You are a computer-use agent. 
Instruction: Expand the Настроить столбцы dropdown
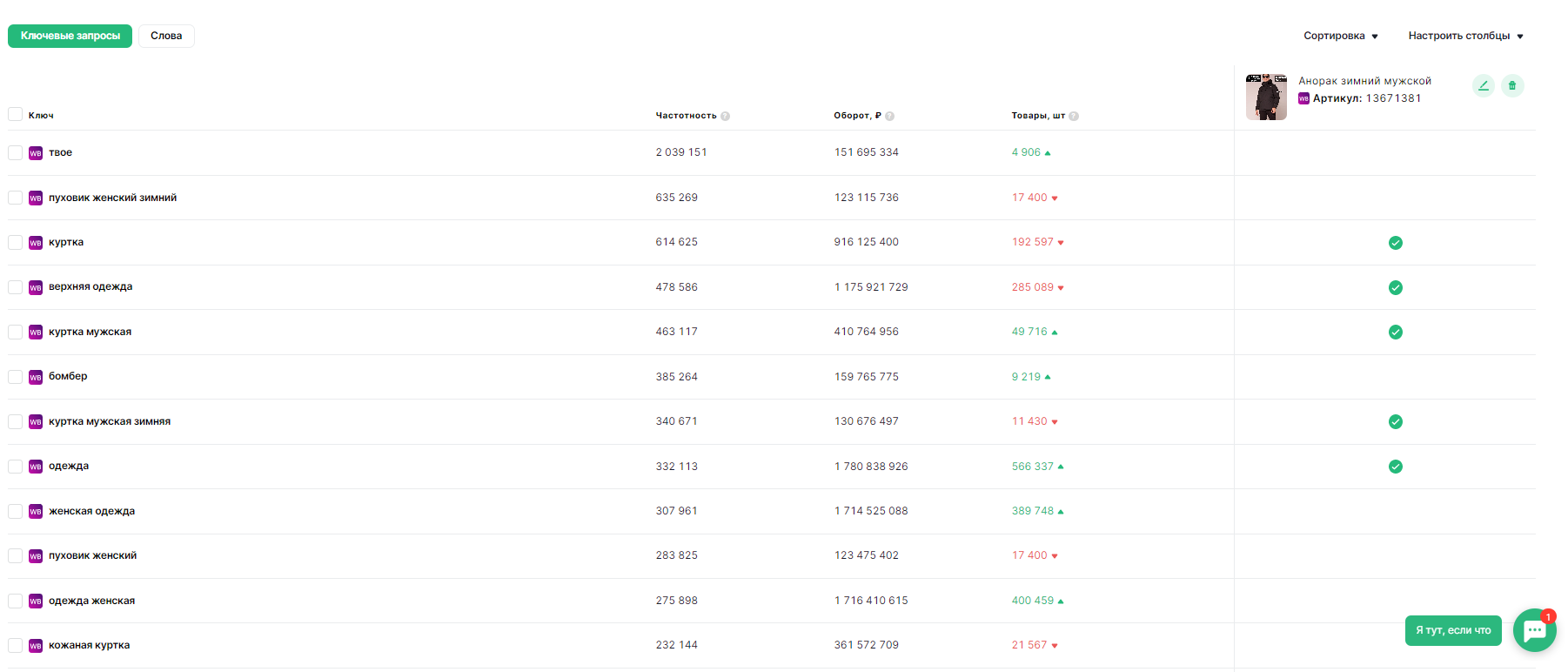tap(1466, 36)
